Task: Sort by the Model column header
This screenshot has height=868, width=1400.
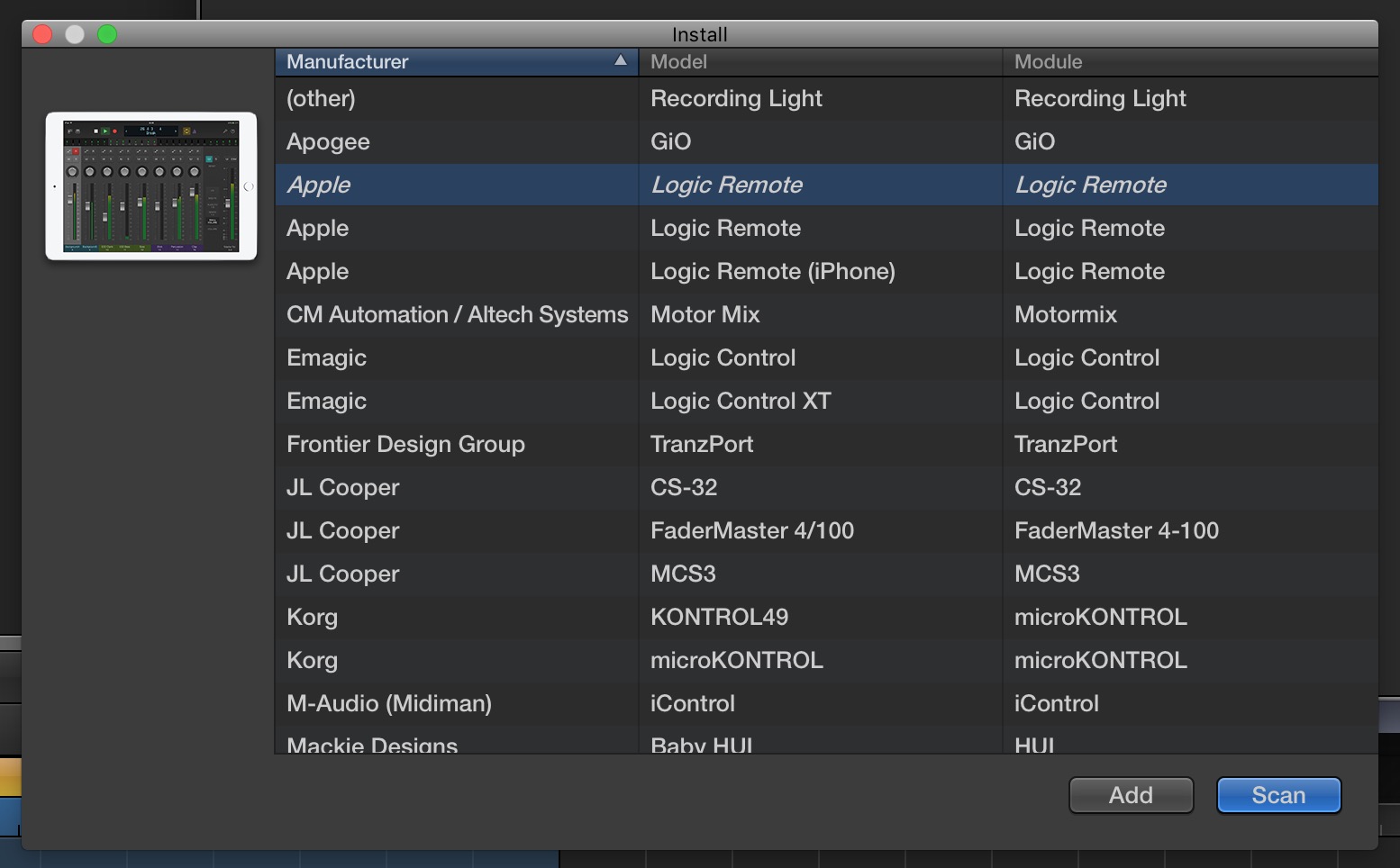Action: 820,61
